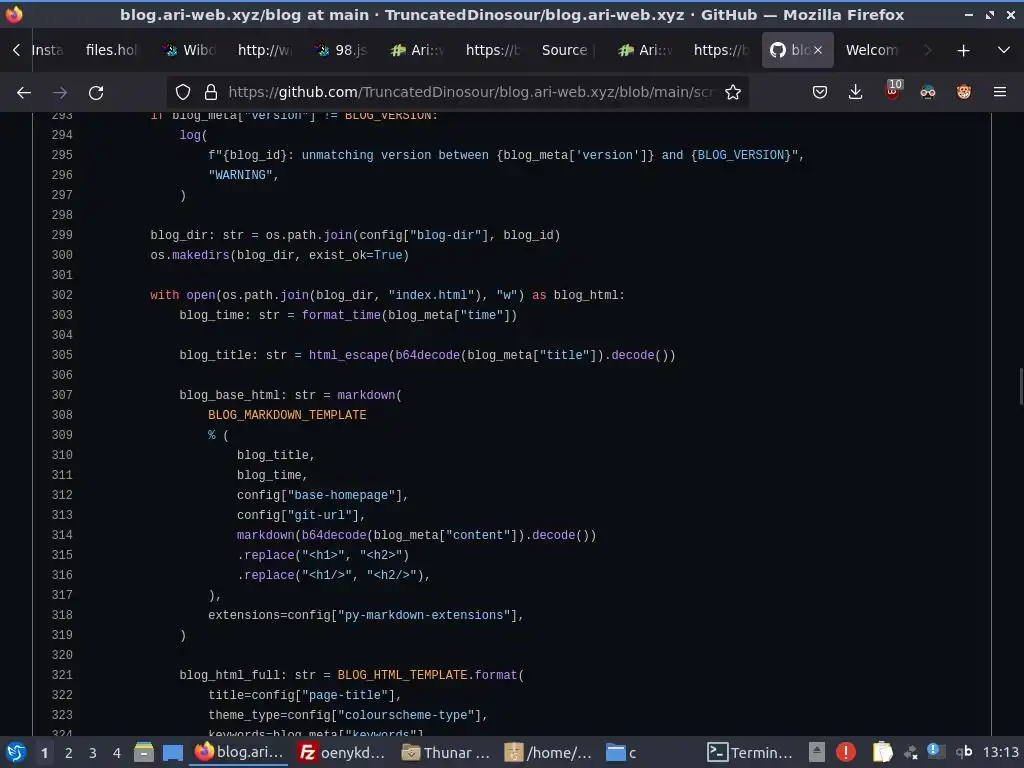Go back with browser back arrow
1024x768 pixels.
pyautogui.click(x=24, y=93)
